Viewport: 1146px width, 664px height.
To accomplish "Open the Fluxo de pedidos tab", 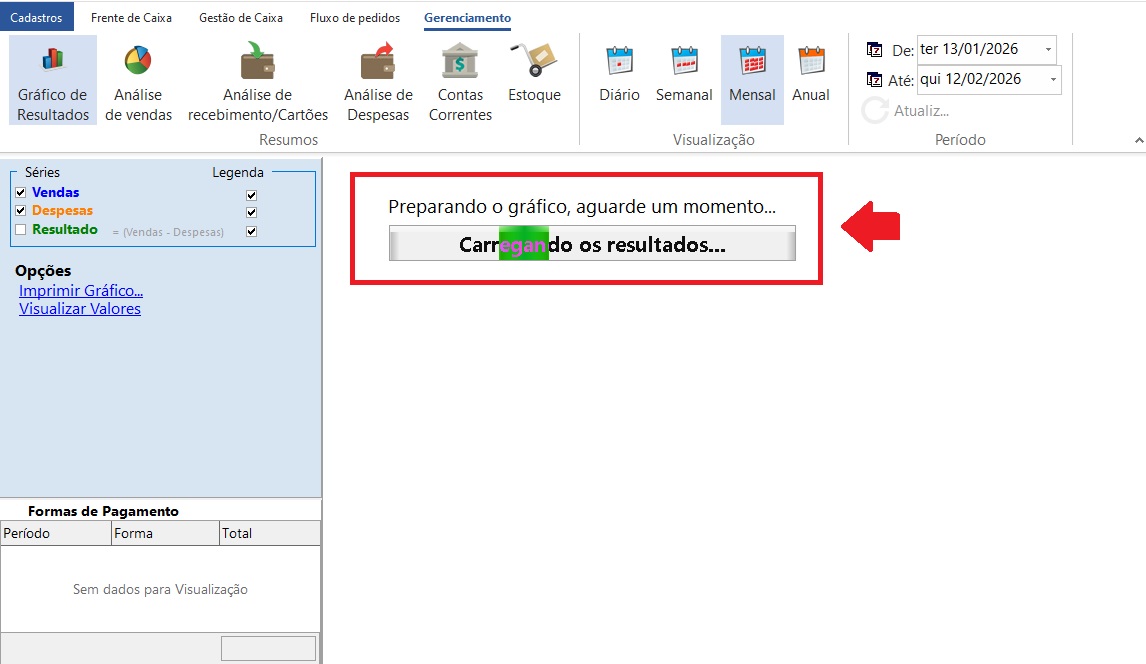I will 355,18.
